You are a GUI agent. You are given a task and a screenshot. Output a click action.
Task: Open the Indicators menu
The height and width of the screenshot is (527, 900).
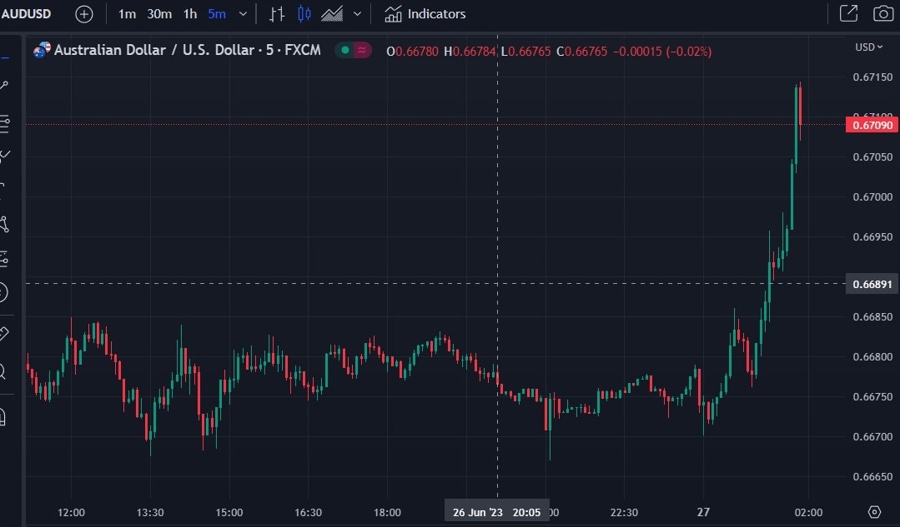click(425, 14)
